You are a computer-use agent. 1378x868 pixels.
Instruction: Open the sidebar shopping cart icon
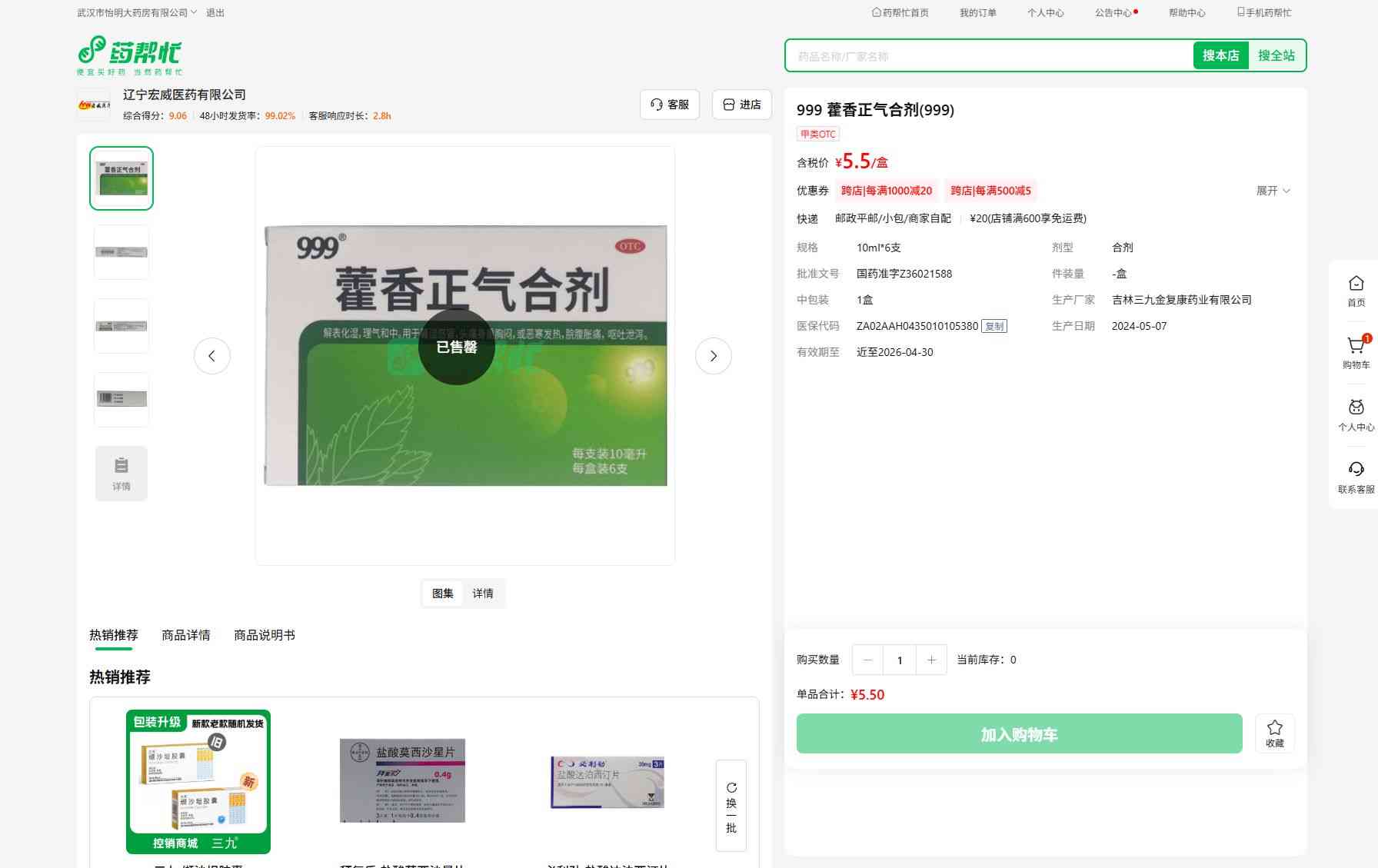(1356, 347)
